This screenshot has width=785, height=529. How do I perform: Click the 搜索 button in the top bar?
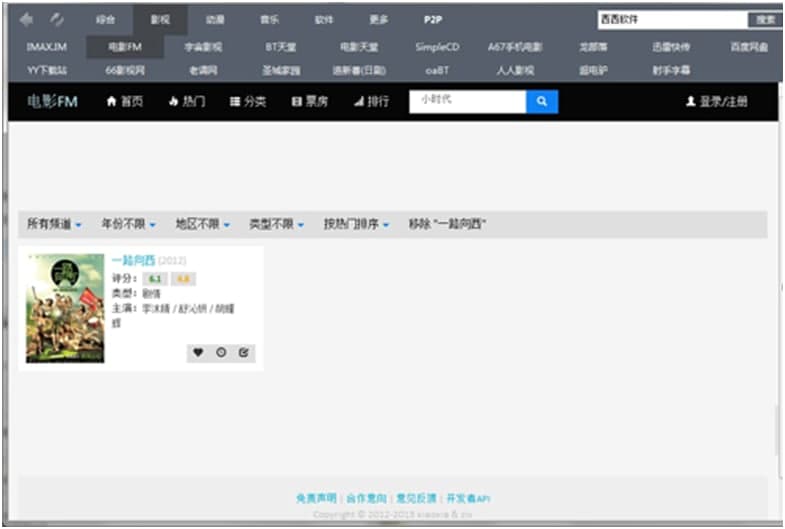tap(765, 20)
